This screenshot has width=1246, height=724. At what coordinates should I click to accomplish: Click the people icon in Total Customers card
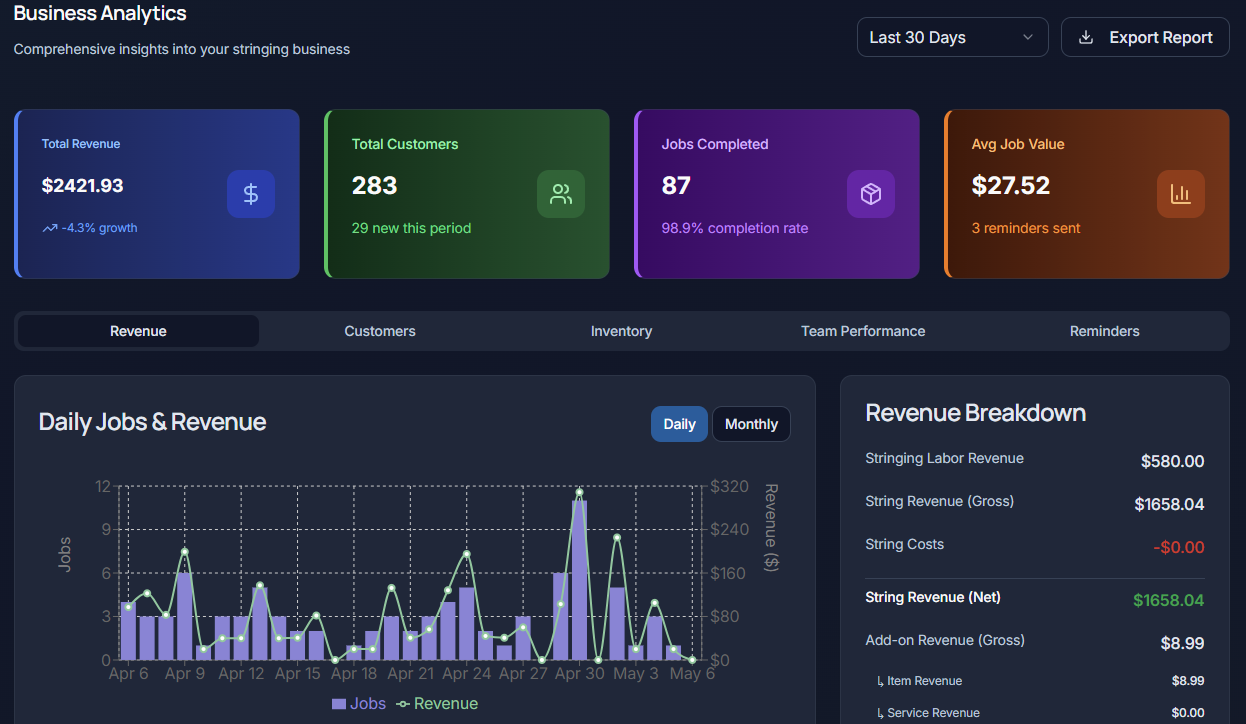561,194
